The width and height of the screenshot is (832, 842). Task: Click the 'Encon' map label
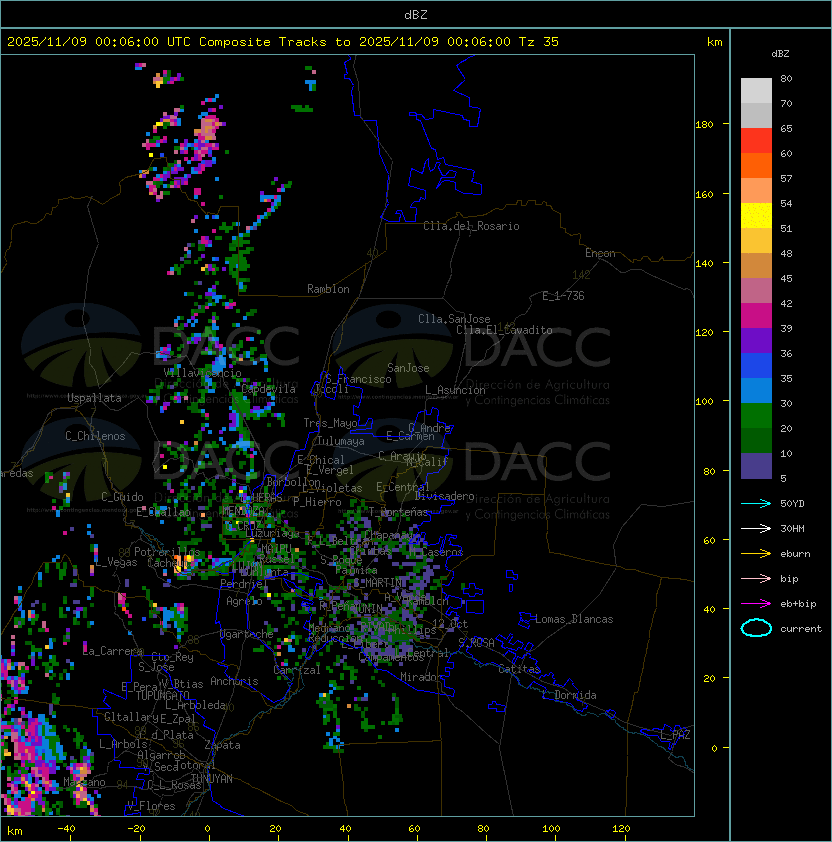[x=600, y=253]
